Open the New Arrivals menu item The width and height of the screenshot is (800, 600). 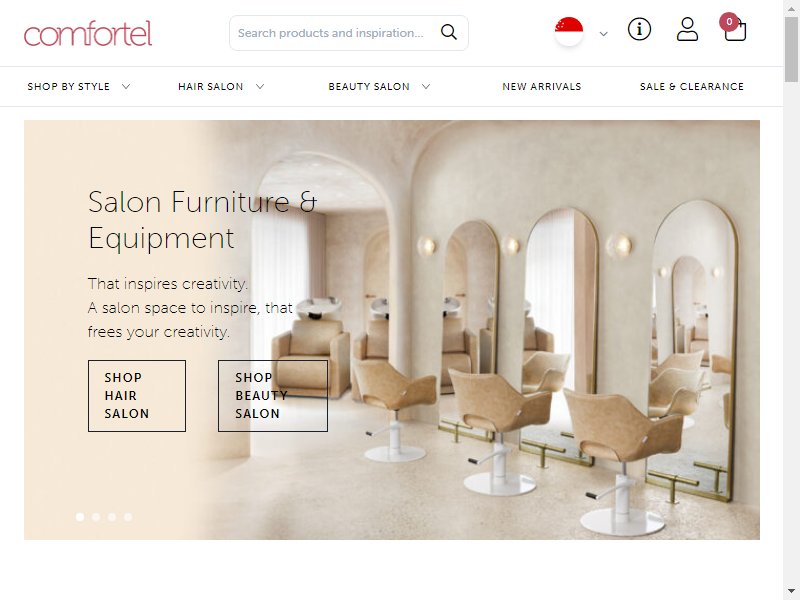(542, 87)
